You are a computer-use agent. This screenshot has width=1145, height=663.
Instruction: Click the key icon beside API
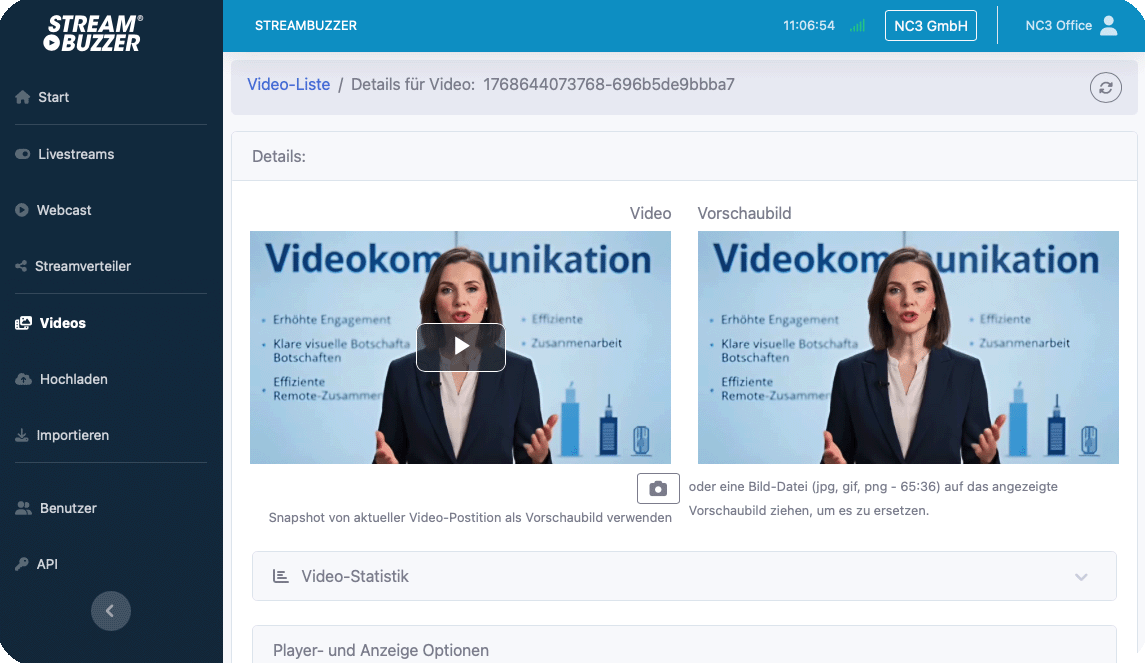tap(22, 564)
